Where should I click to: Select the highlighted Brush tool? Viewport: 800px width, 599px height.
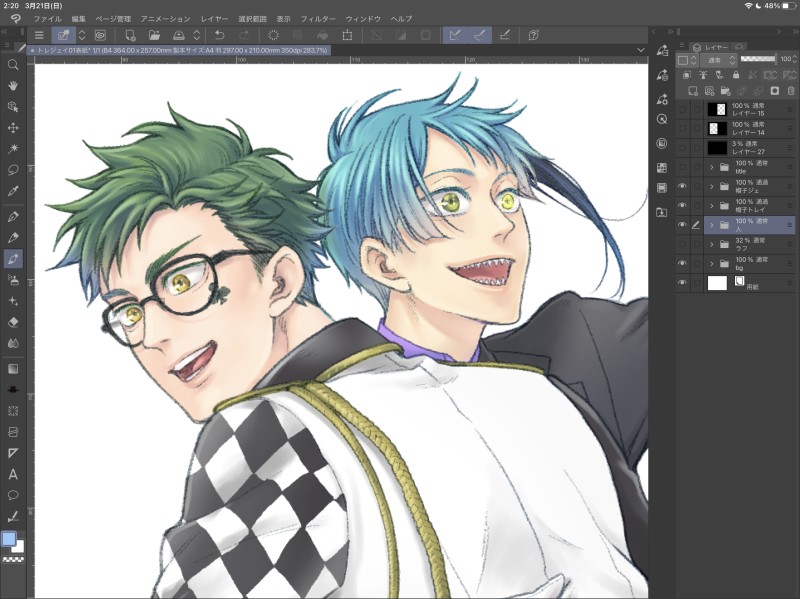tap(13, 259)
